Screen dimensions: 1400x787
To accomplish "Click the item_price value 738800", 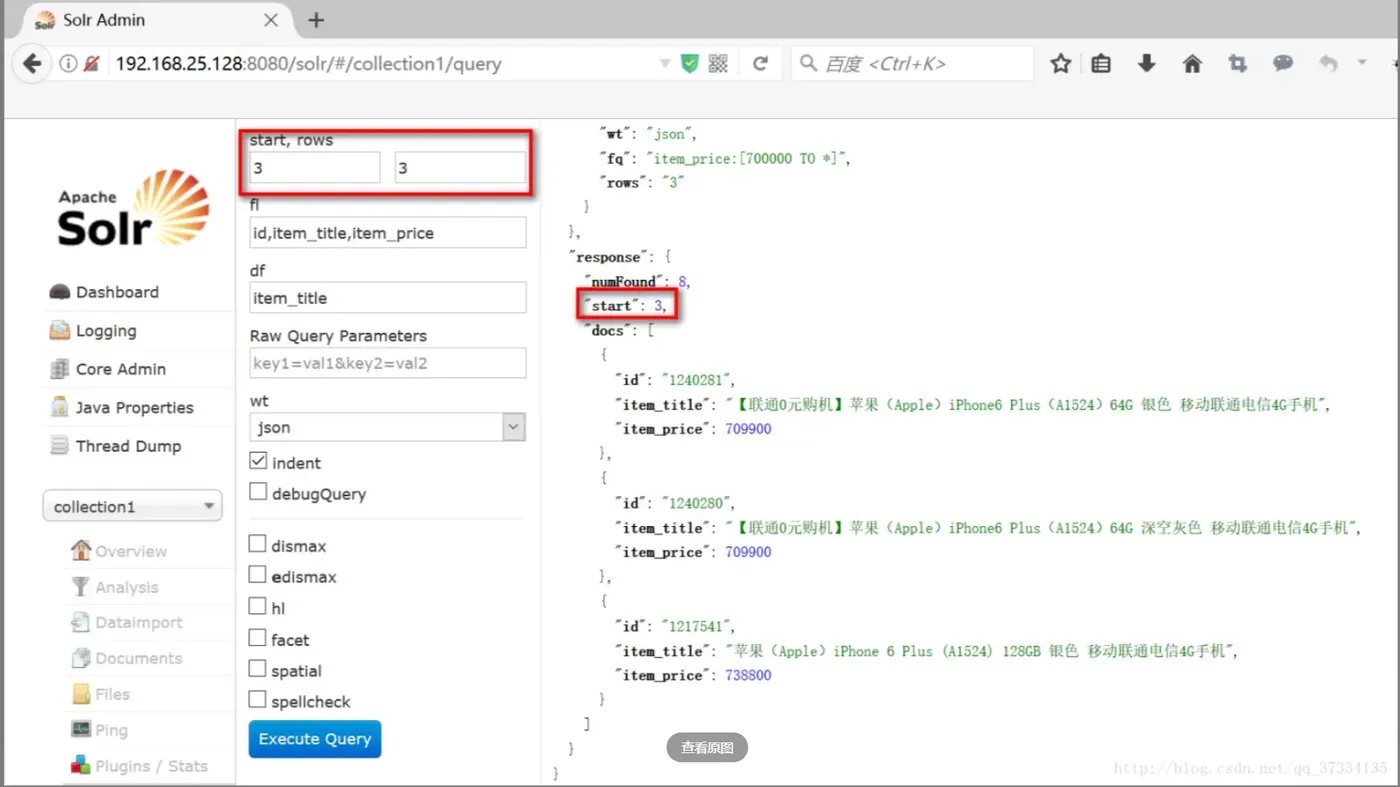I will pos(748,676).
